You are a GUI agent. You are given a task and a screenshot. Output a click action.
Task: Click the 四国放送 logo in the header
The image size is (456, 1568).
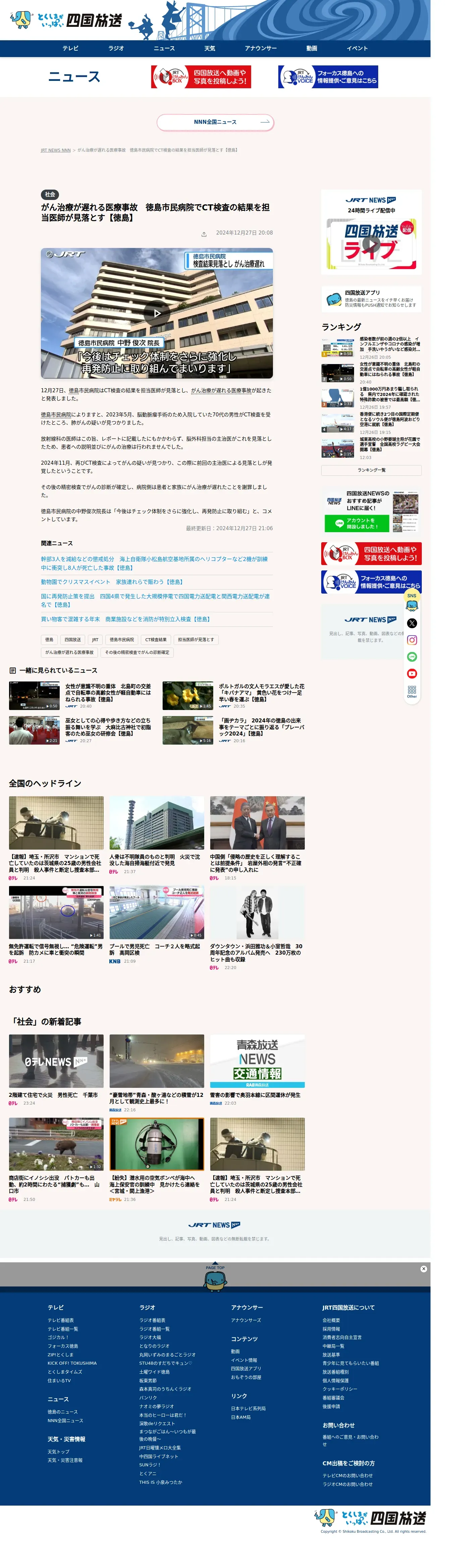point(66,20)
